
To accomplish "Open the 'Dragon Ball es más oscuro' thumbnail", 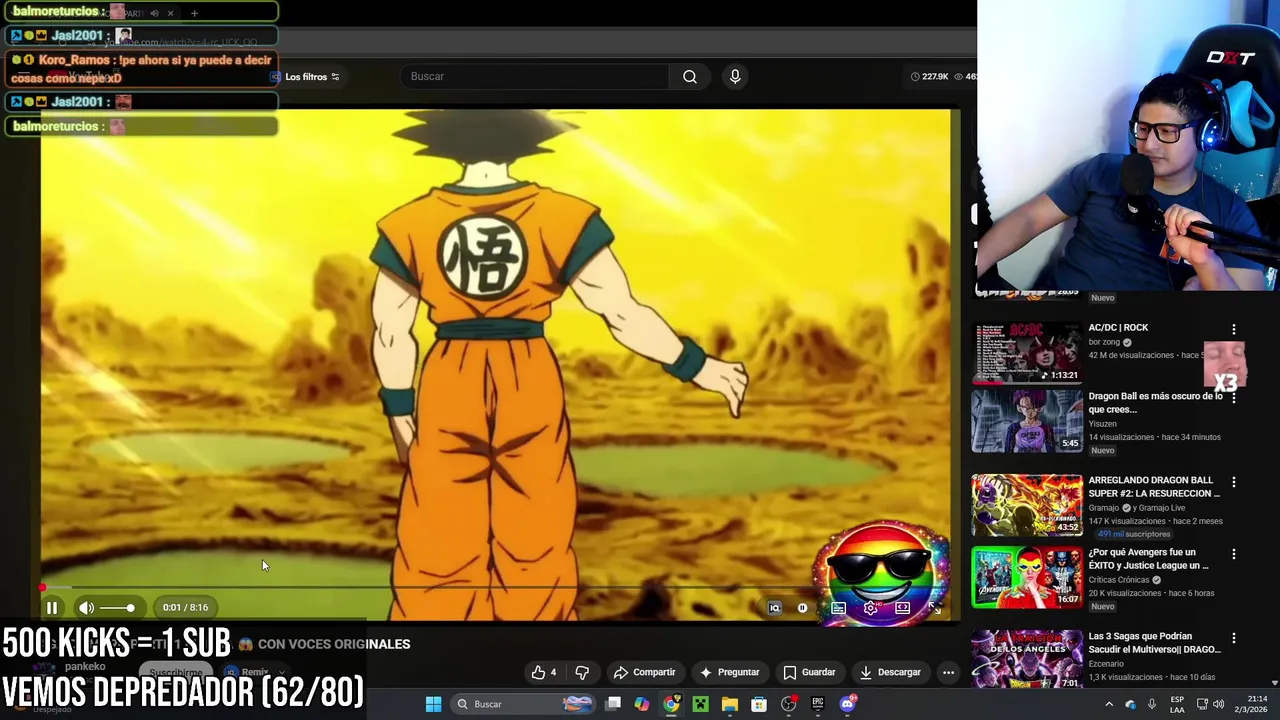I will 1027,421.
